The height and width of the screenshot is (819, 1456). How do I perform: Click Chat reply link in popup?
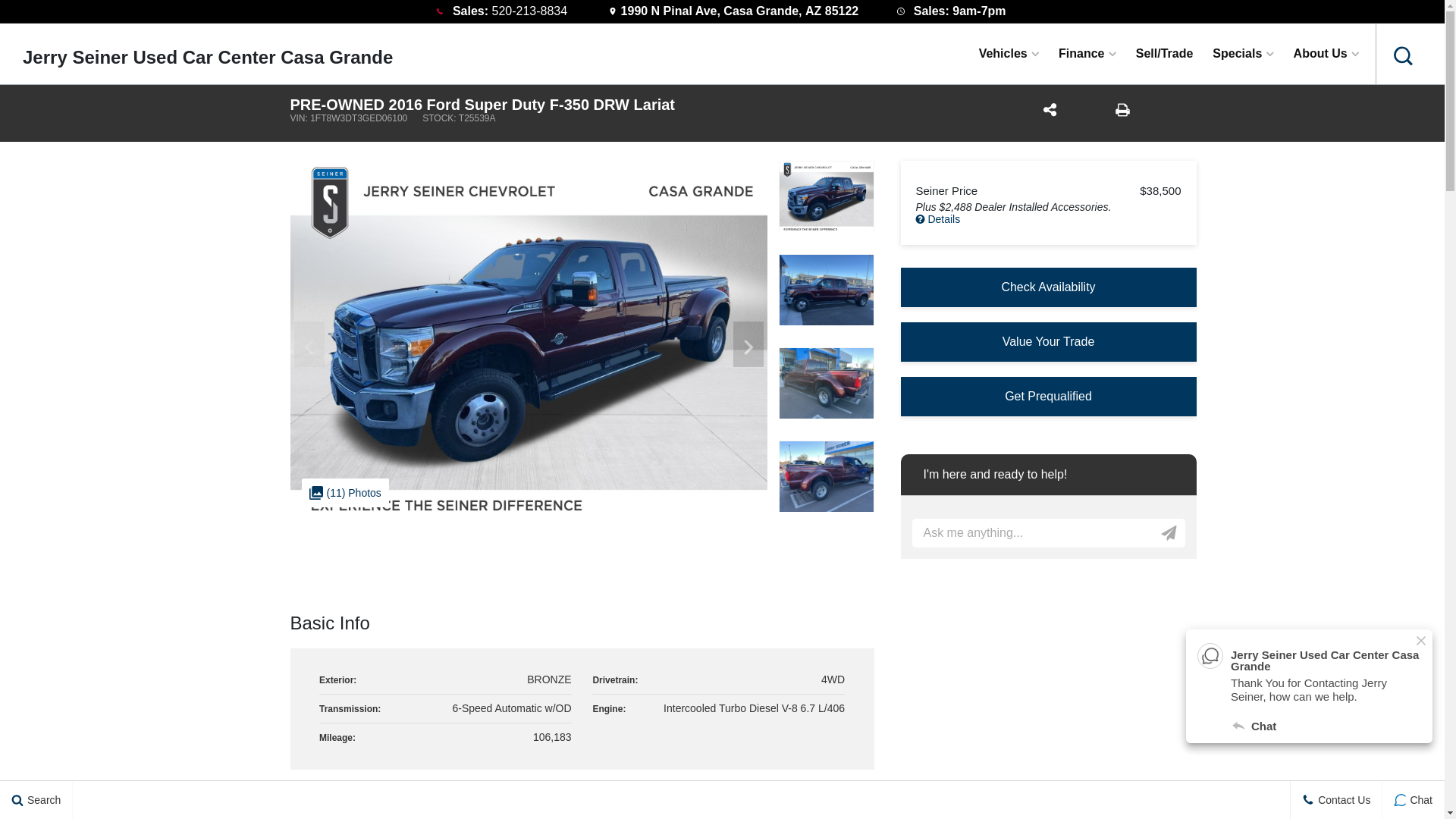1254,726
